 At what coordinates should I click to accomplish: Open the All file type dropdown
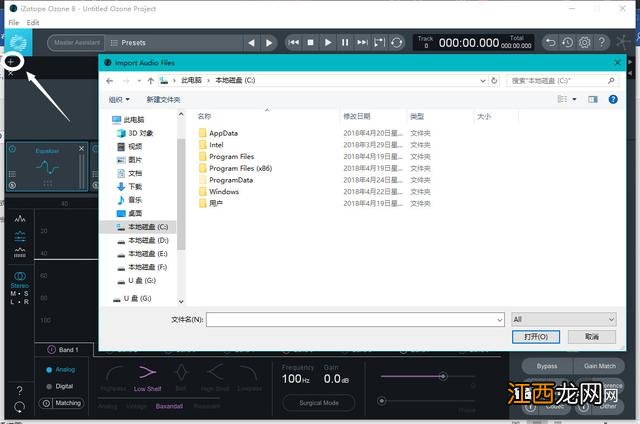click(x=564, y=319)
